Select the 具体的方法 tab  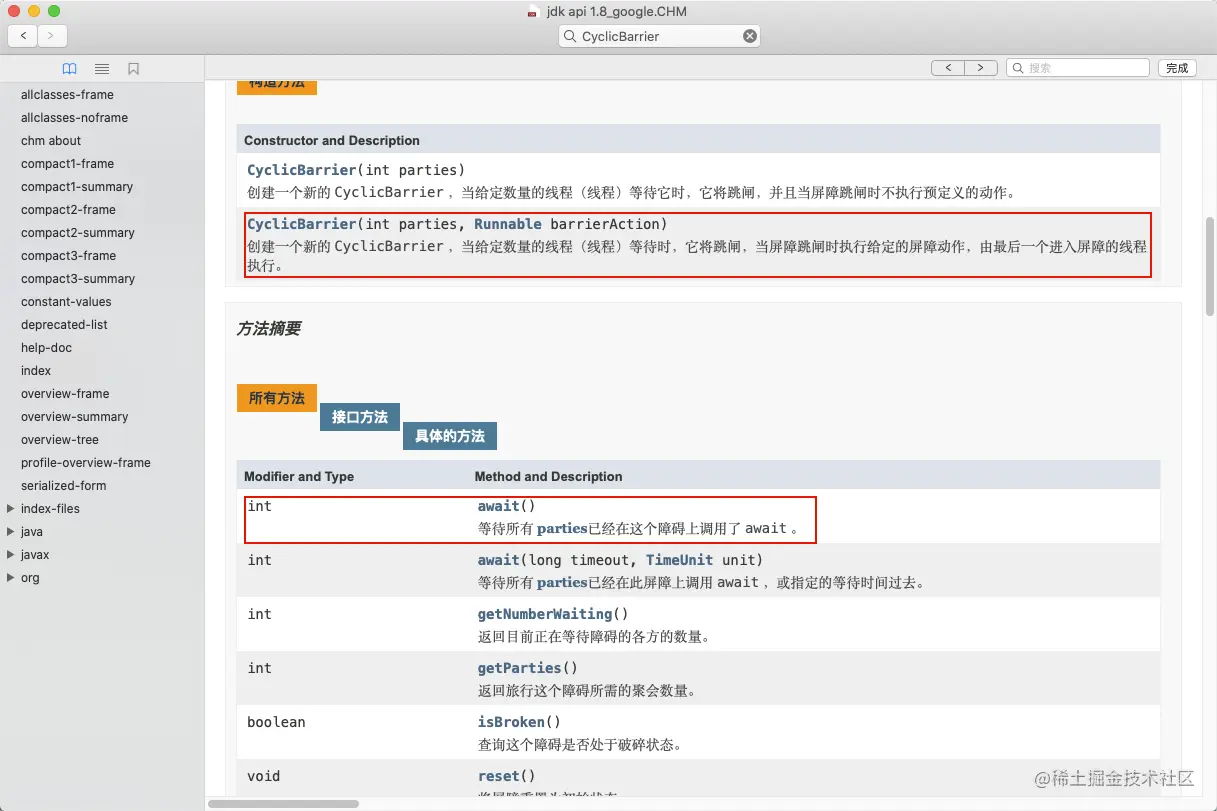(x=450, y=436)
